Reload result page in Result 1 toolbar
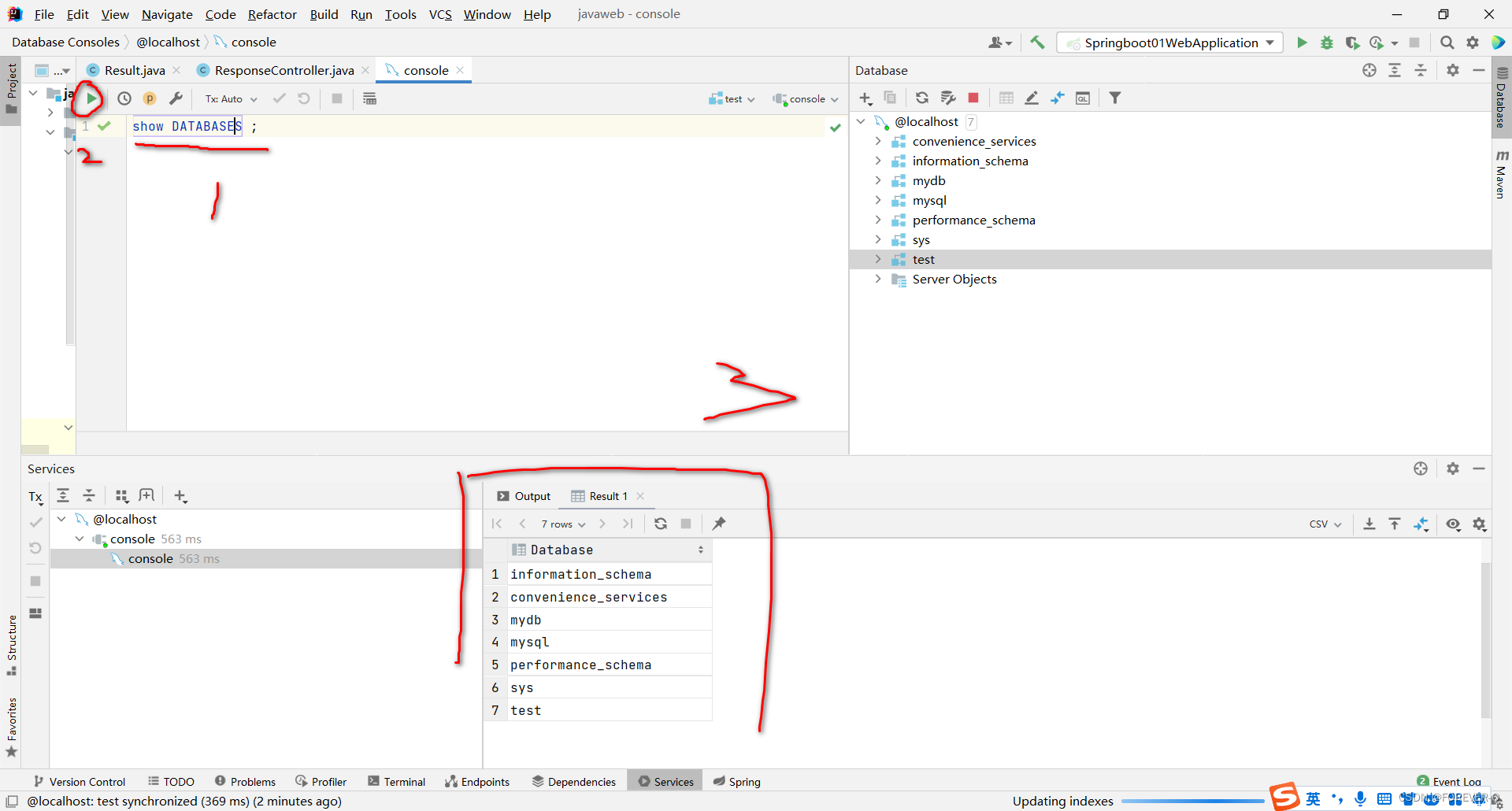Screen dimensions: 1512x811 (661, 524)
